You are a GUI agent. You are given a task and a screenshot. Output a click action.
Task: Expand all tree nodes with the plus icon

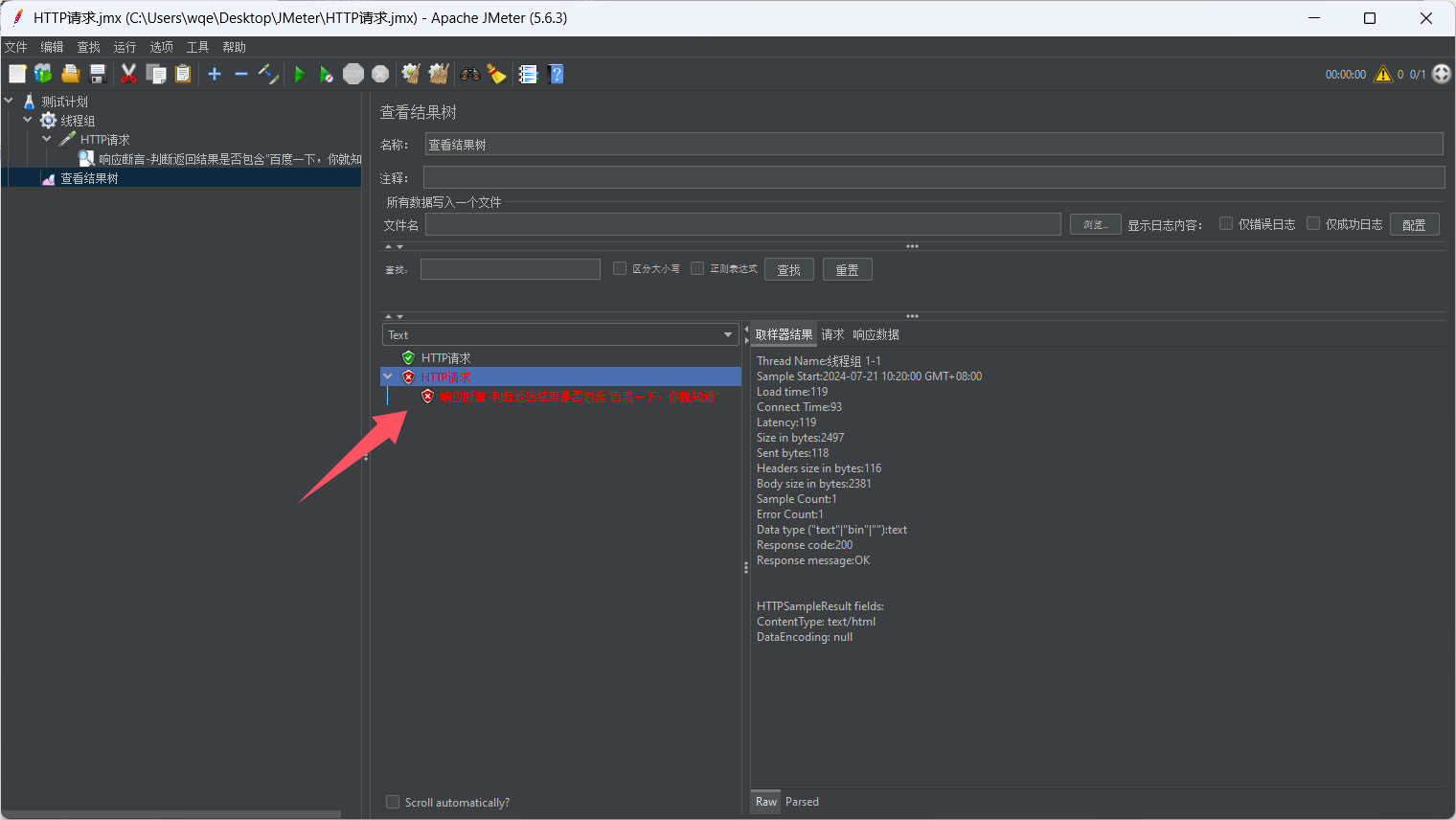[x=215, y=74]
